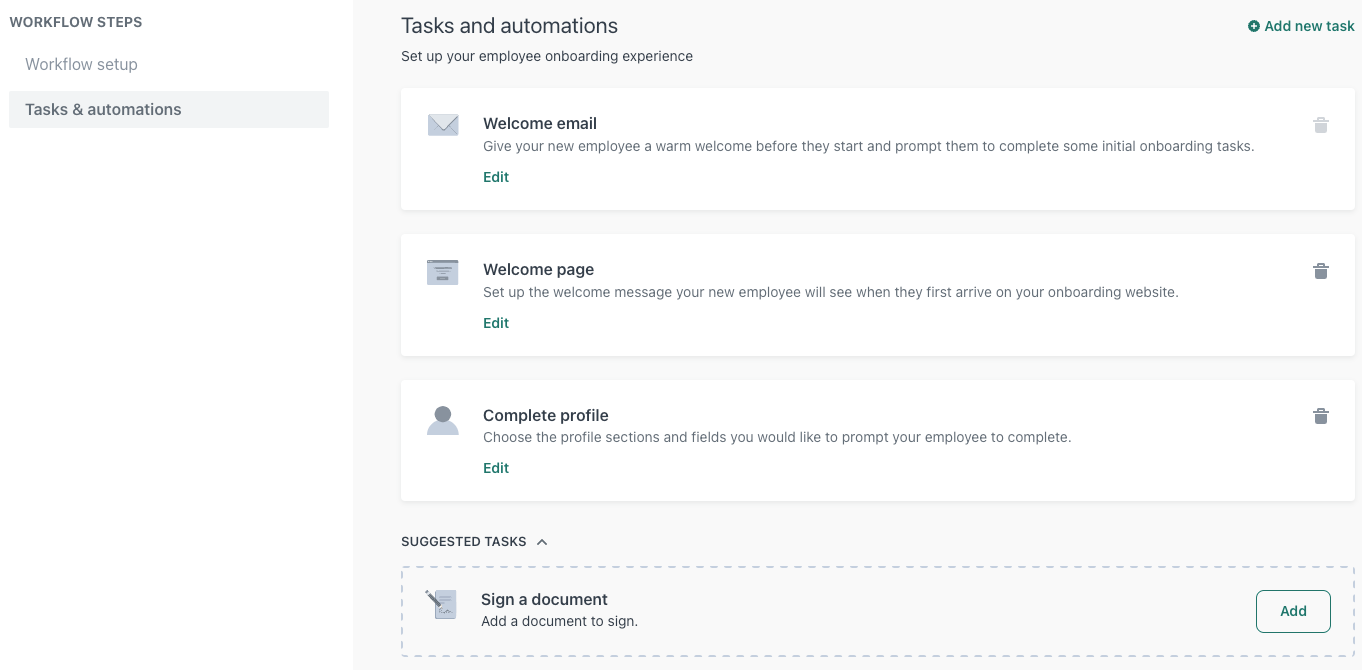1362x670 pixels.
Task: Click 'Choose the profile sections' description
Action: coord(777,437)
